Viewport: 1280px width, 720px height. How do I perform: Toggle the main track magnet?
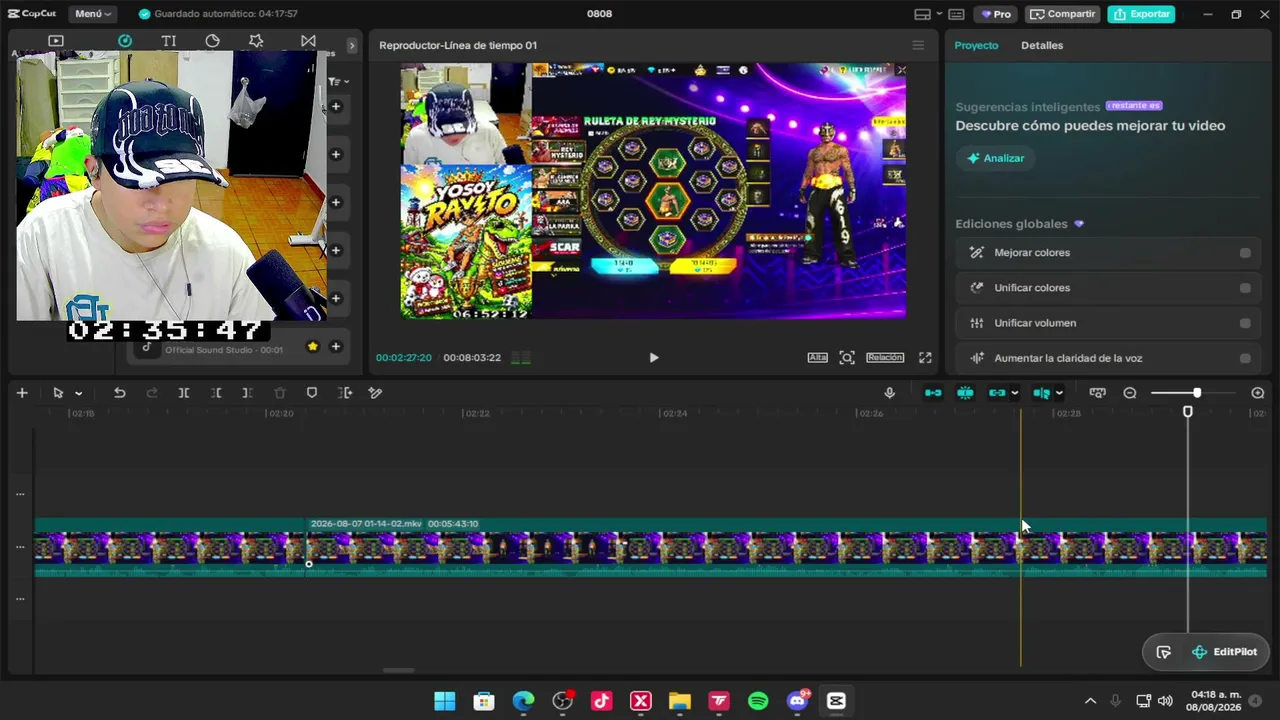933,393
